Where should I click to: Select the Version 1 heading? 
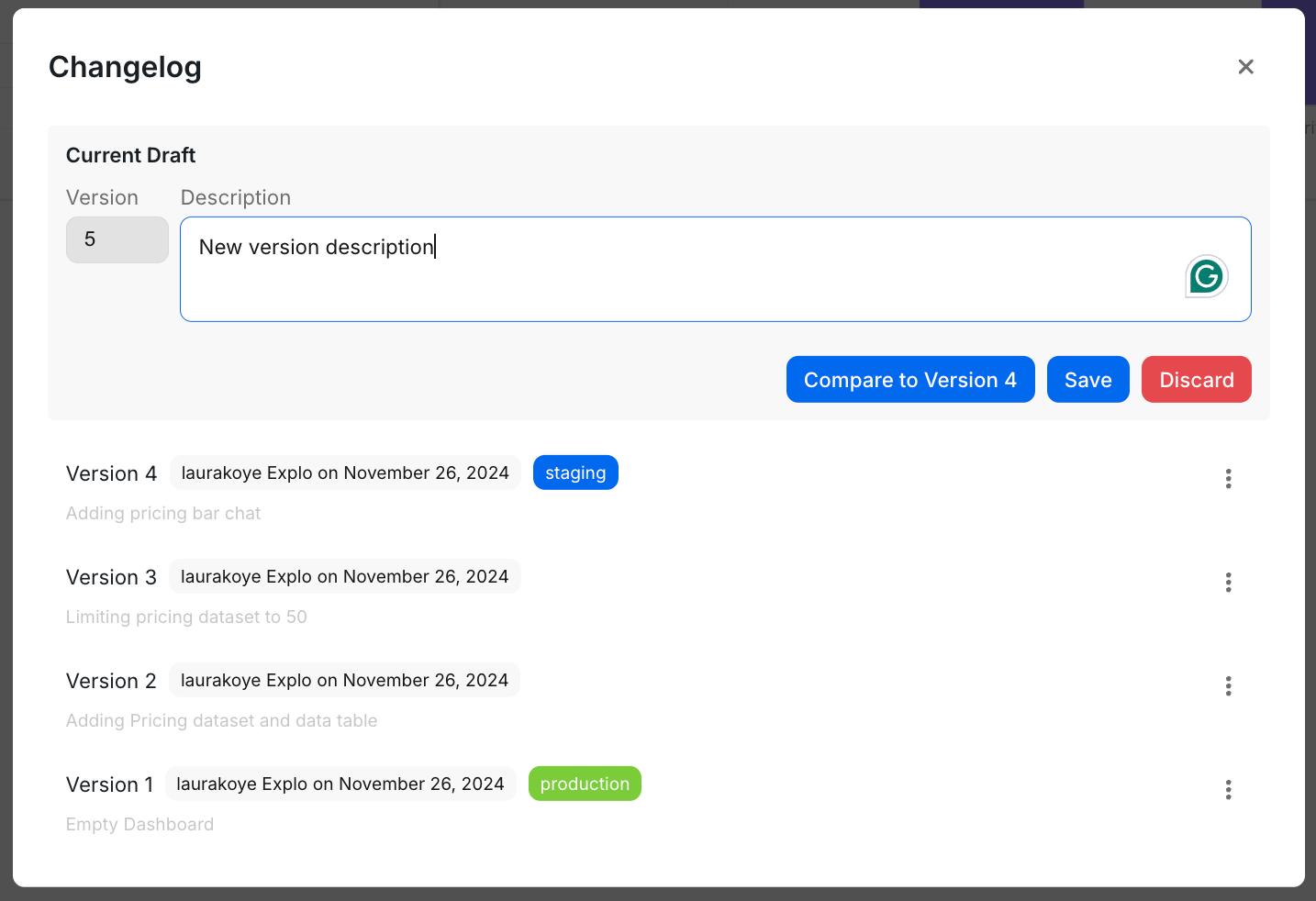coord(110,785)
